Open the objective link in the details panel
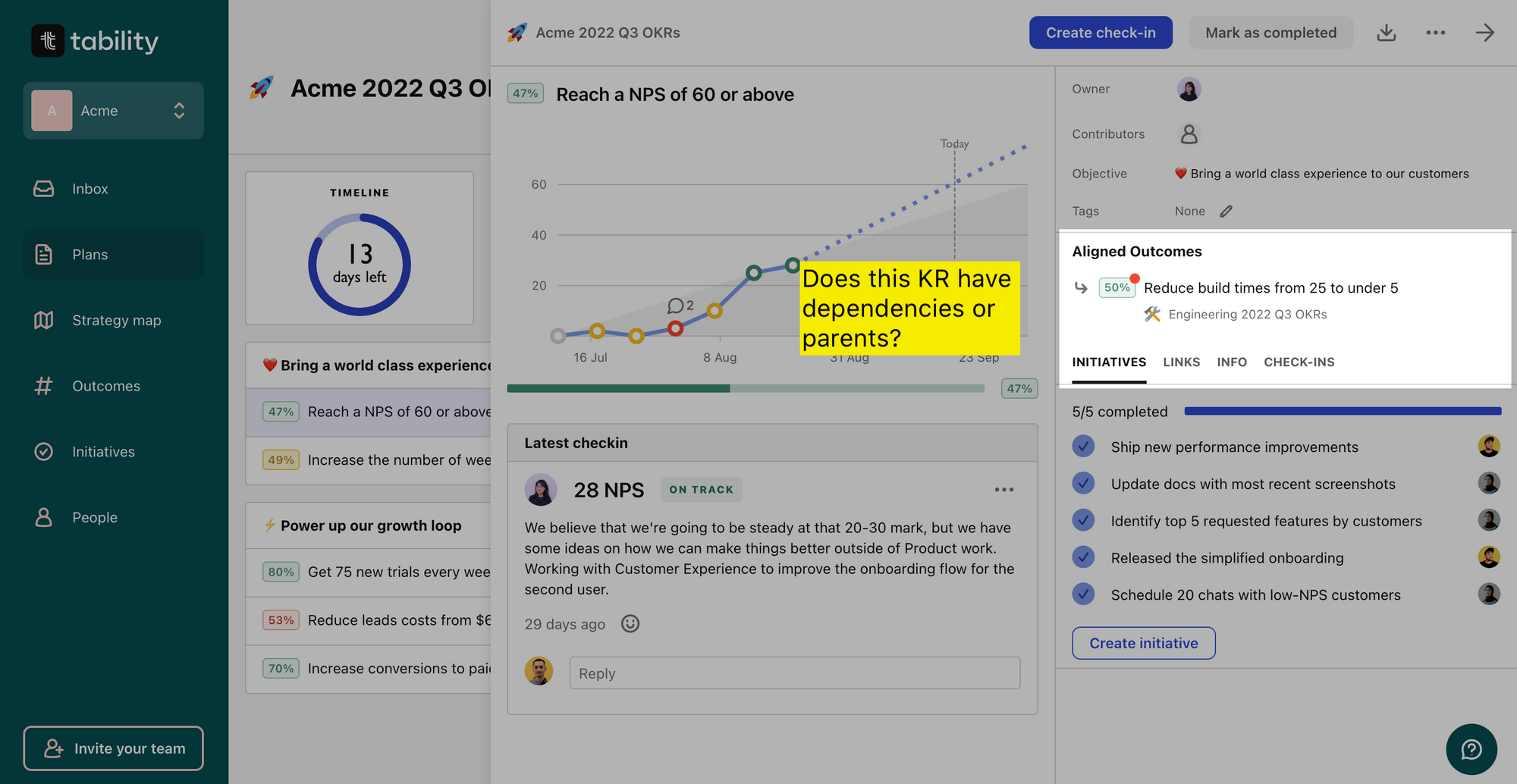 (x=1322, y=174)
